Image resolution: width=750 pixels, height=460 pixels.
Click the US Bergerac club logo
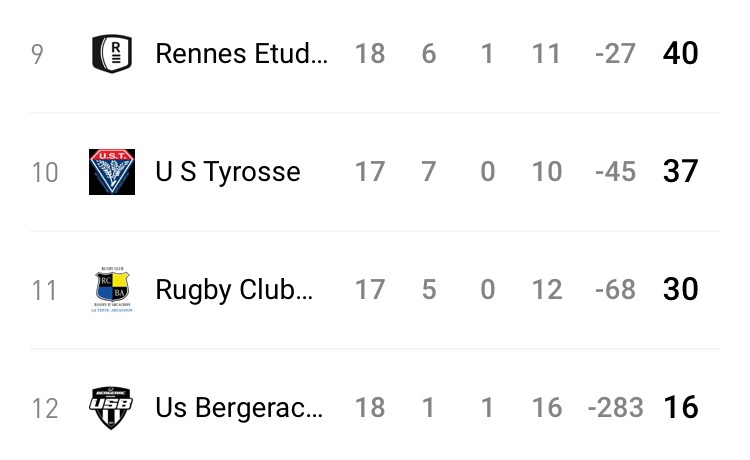(x=112, y=408)
